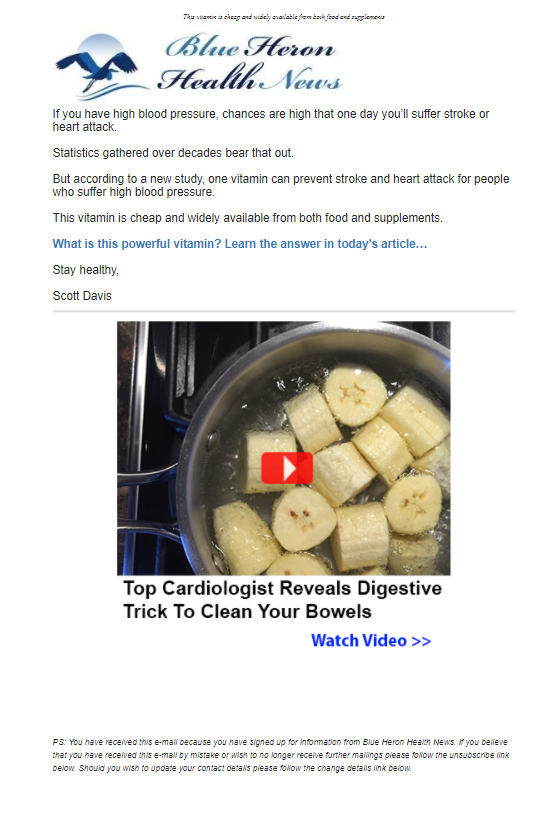The height and width of the screenshot is (815, 560).
Task: Click paragraph starting "If you have high blood pressure"
Action: [271, 120]
